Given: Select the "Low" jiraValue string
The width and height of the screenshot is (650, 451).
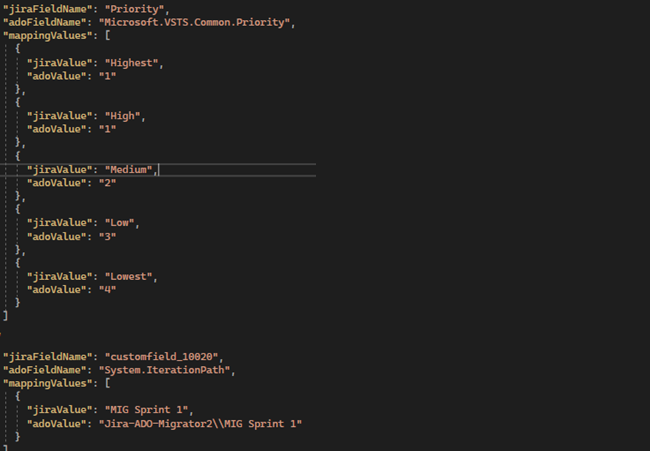Looking at the screenshot, I should [122, 223].
